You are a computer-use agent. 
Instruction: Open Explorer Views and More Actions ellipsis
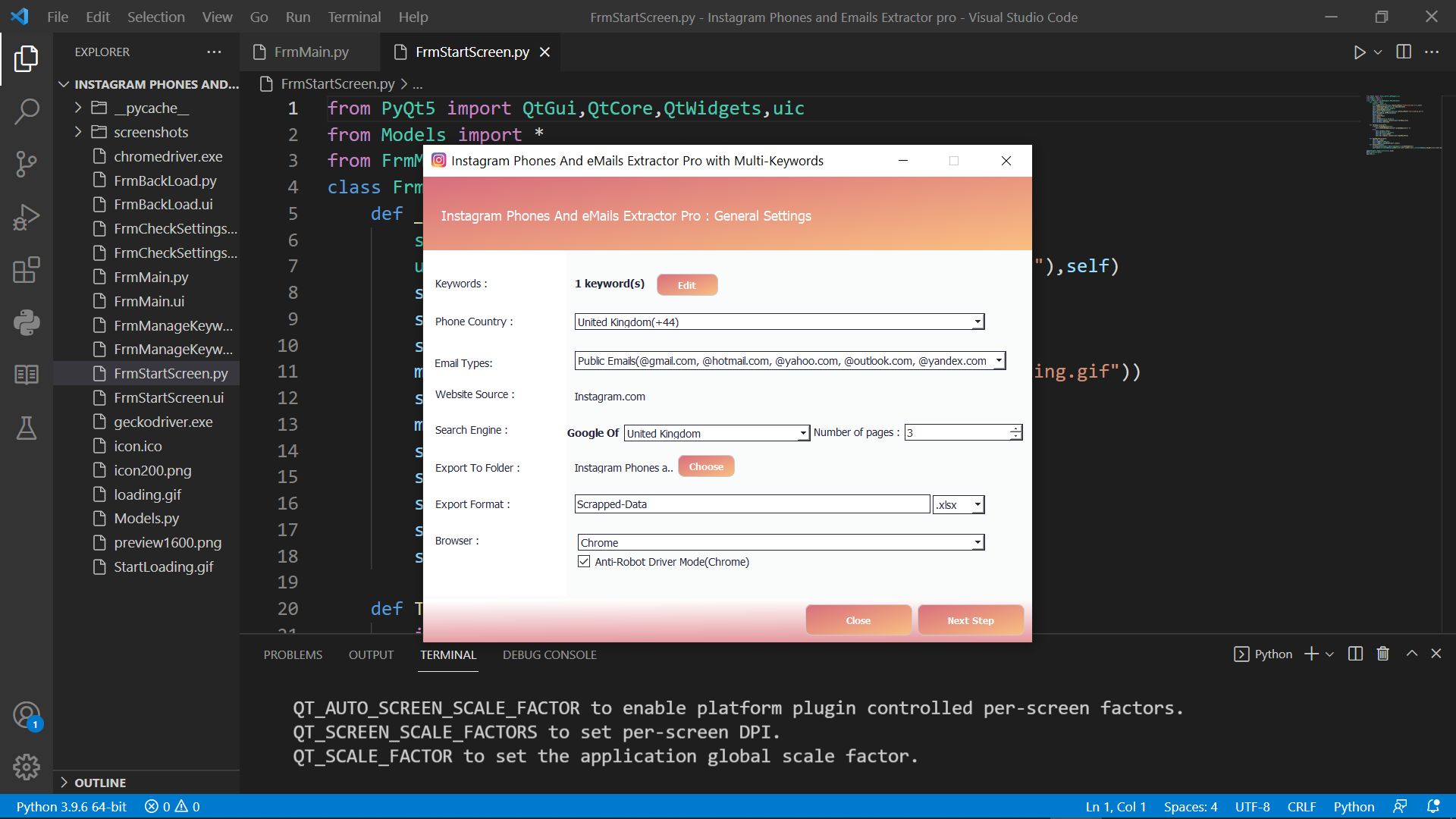(x=215, y=52)
